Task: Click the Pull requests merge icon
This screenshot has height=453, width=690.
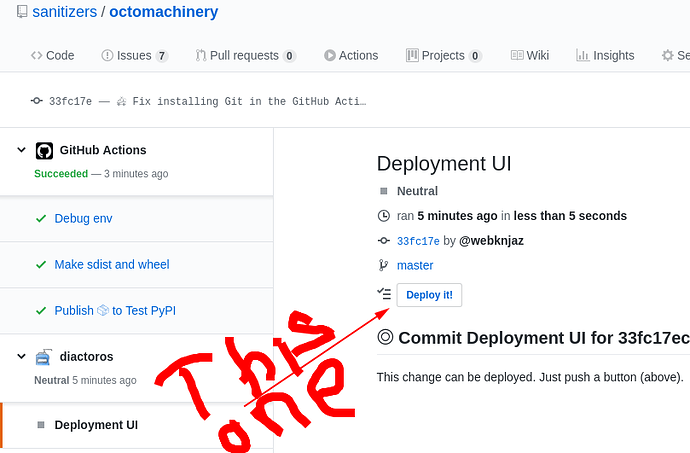Action: [x=201, y=55]
